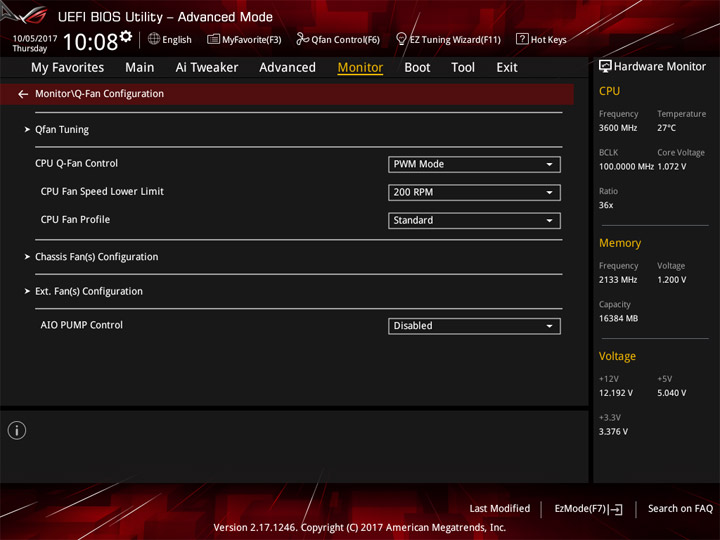Click the 12.192 V value

tap(615, 393)
